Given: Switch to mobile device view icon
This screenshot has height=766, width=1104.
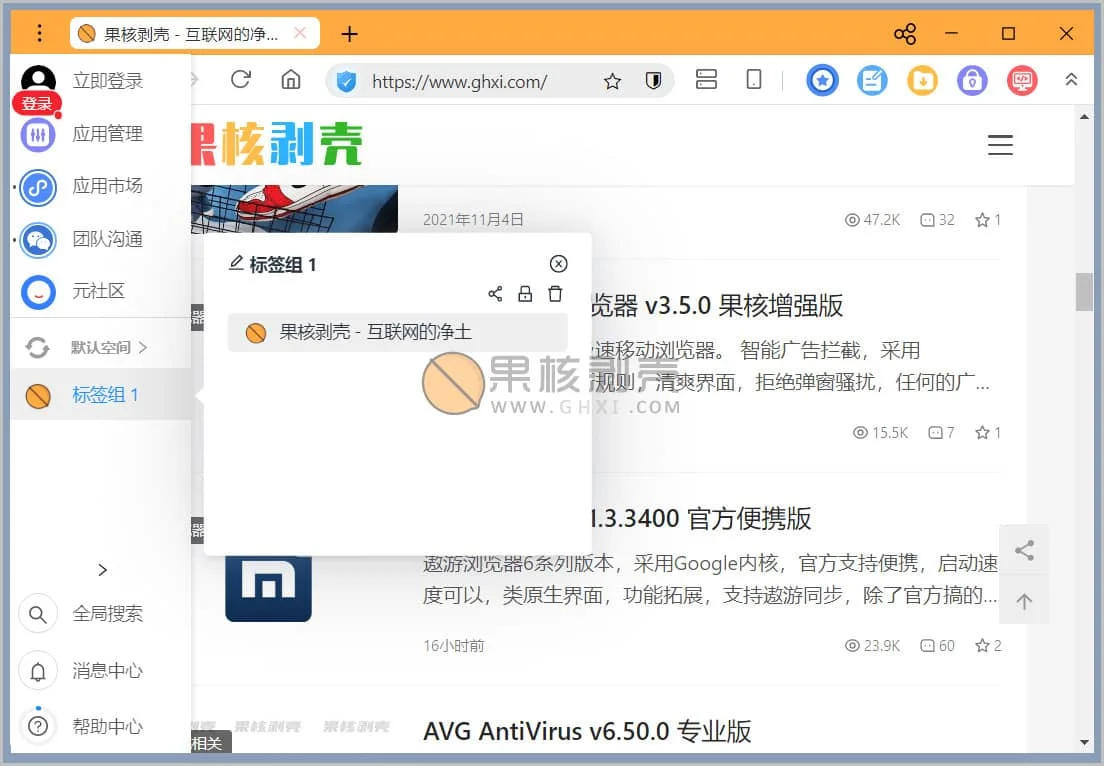Looking at the screenshot, I should point(754,80).
